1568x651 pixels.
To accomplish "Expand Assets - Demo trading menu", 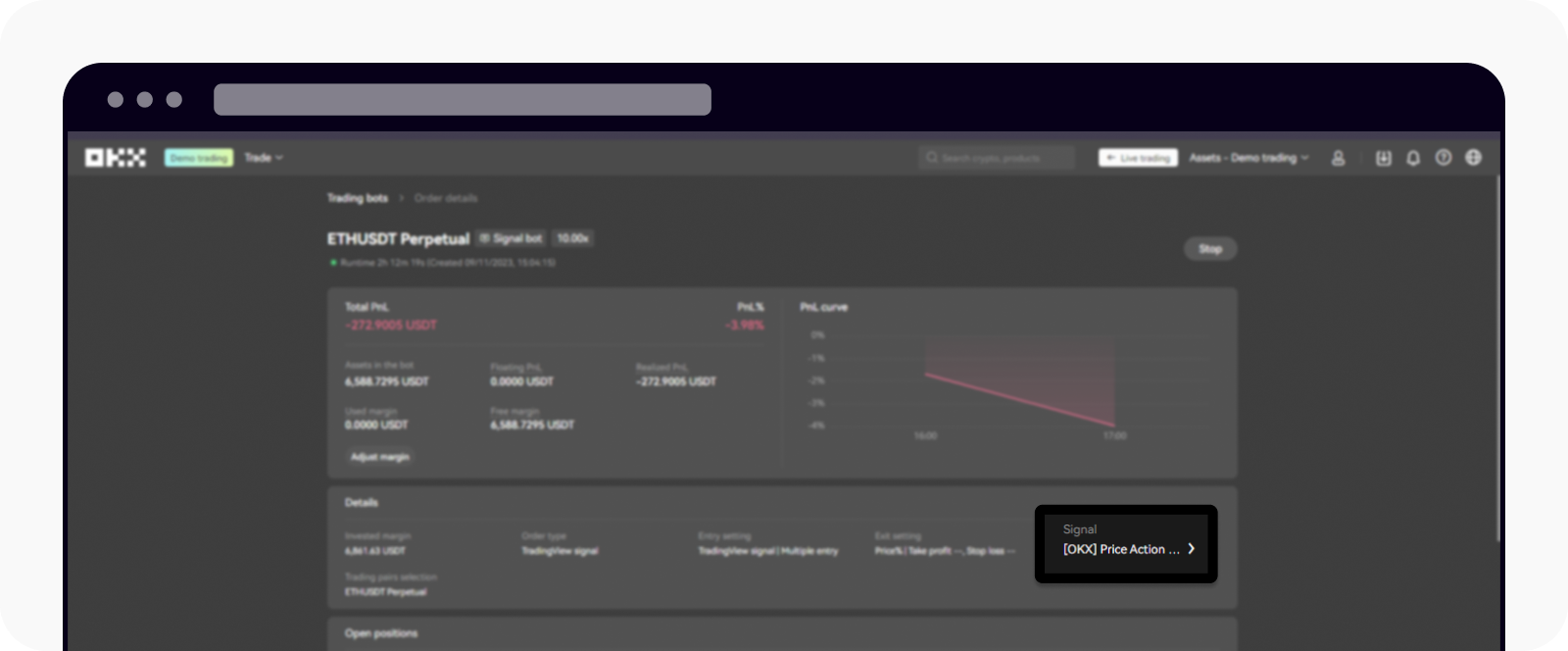I will [x=1249, y=158].
